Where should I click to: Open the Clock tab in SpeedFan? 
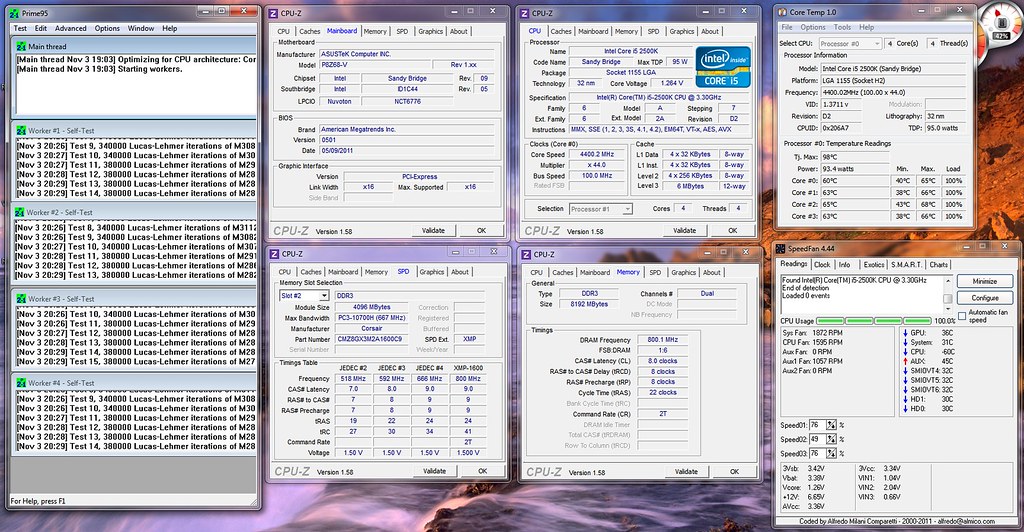[x=822, y=264]
